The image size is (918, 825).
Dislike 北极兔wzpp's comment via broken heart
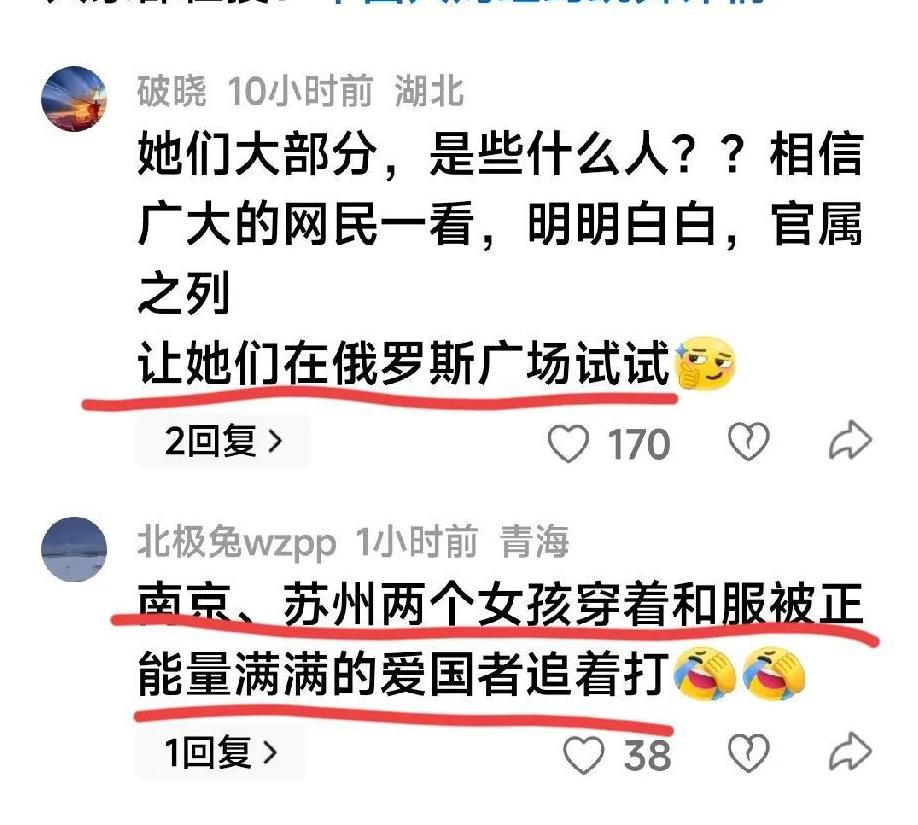point(748,752)
